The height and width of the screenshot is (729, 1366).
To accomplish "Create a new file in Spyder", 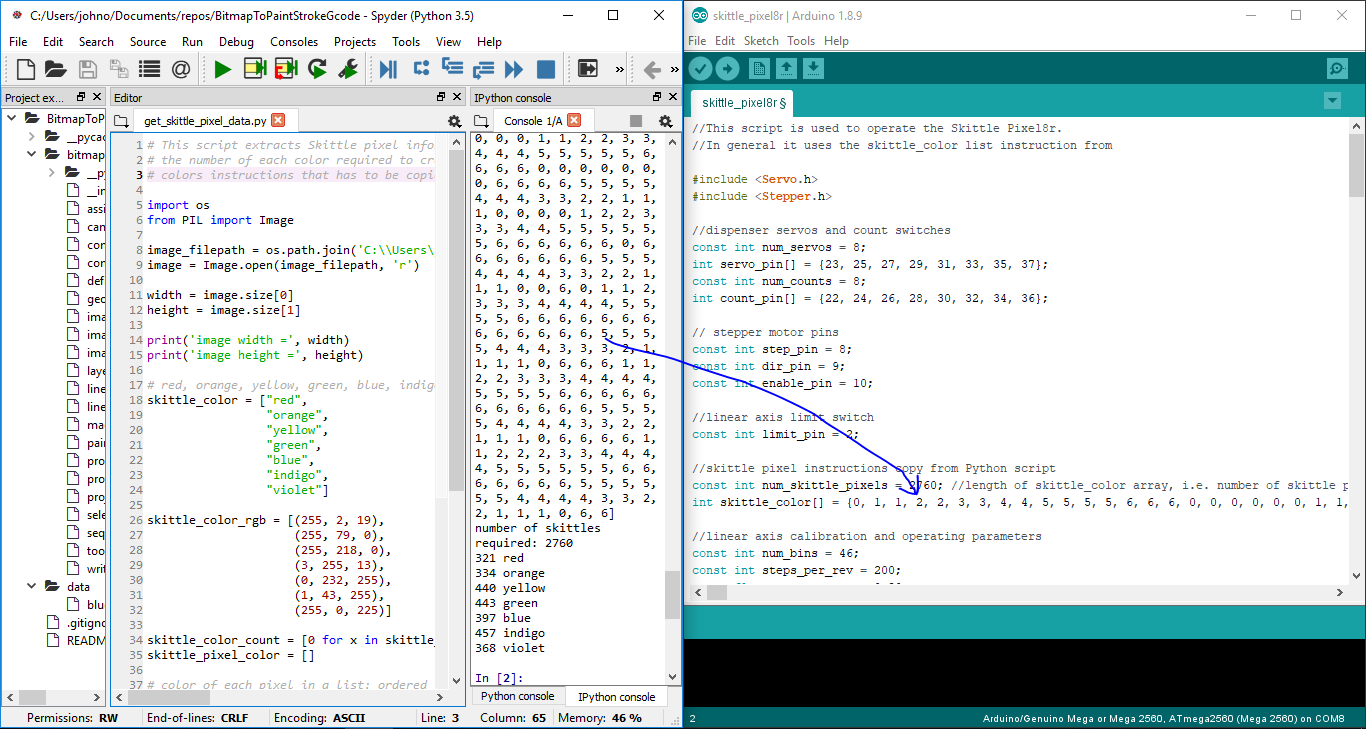I will pos(25,69).
